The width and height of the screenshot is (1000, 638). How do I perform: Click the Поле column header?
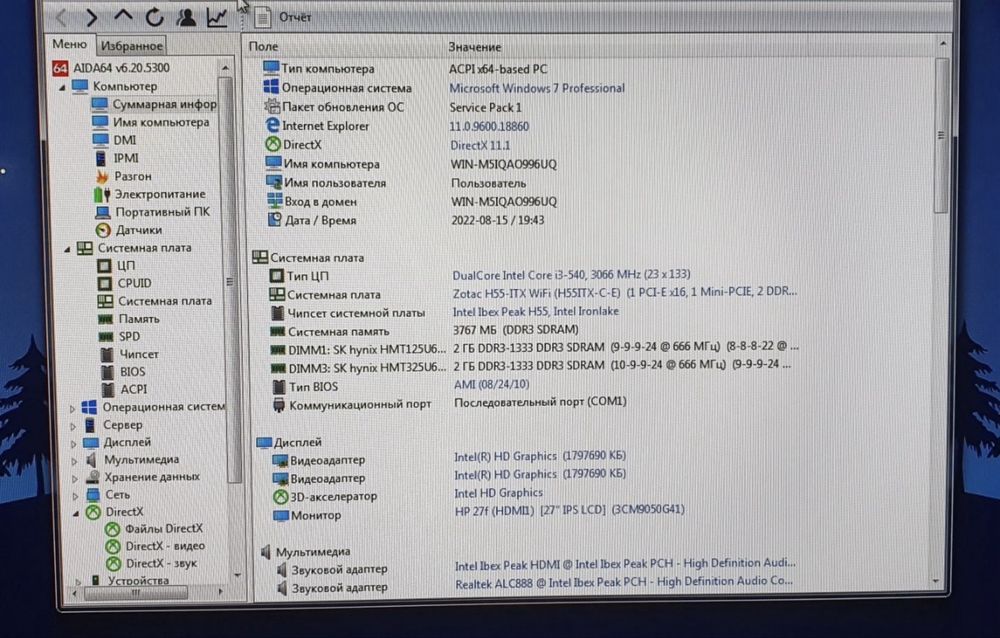tap(263, 46)
